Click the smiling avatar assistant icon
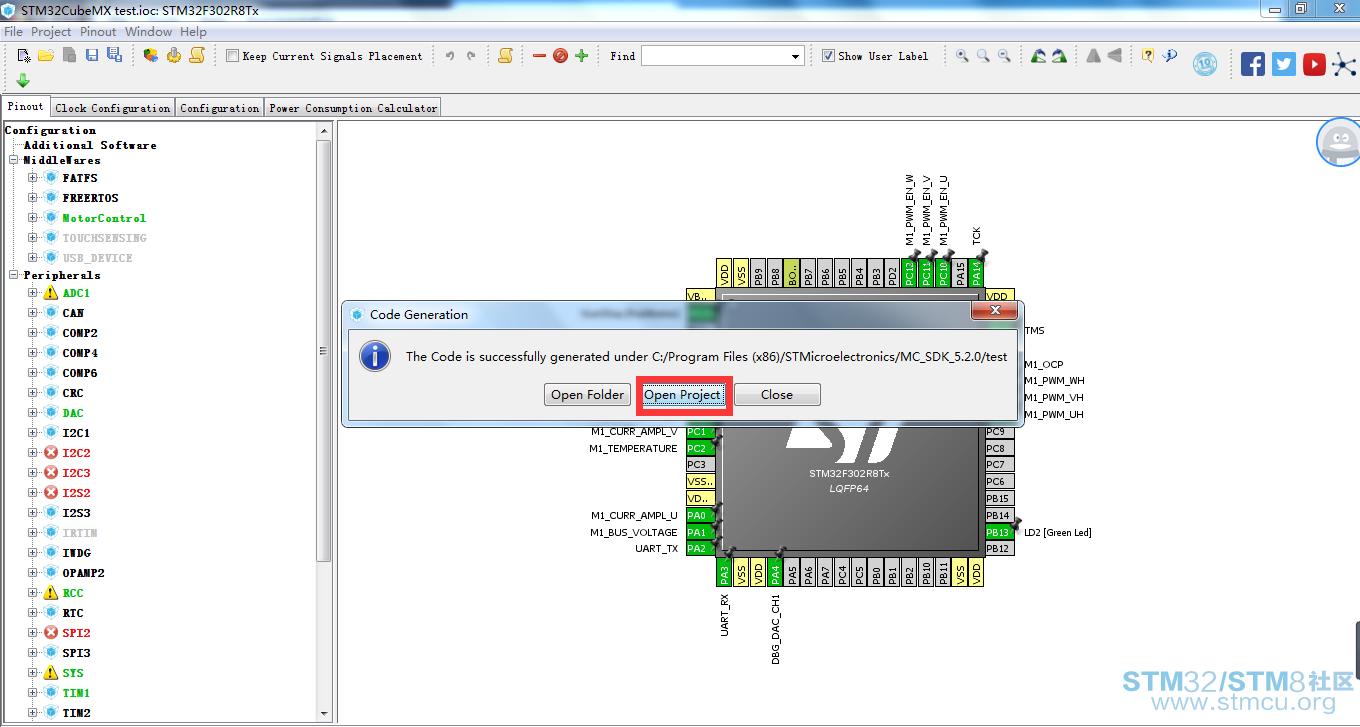The width and height of the screenshot is (1360, 727). coord(1339,142)
